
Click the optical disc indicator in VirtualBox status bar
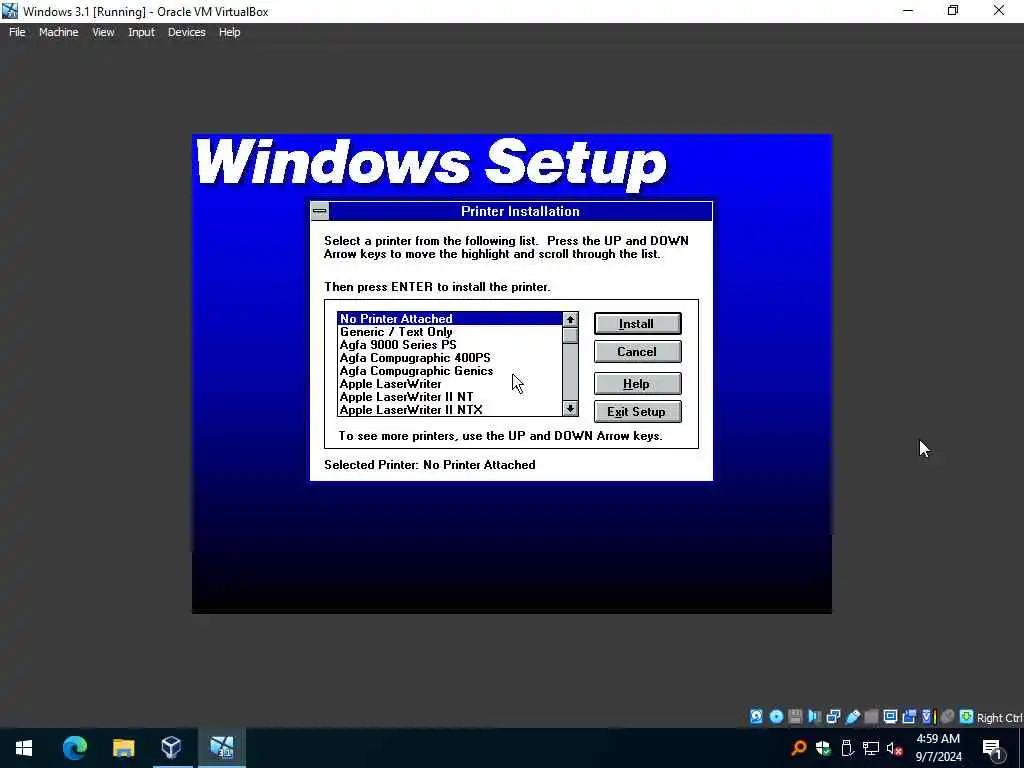pyautogui.click(x=776, y=716)
